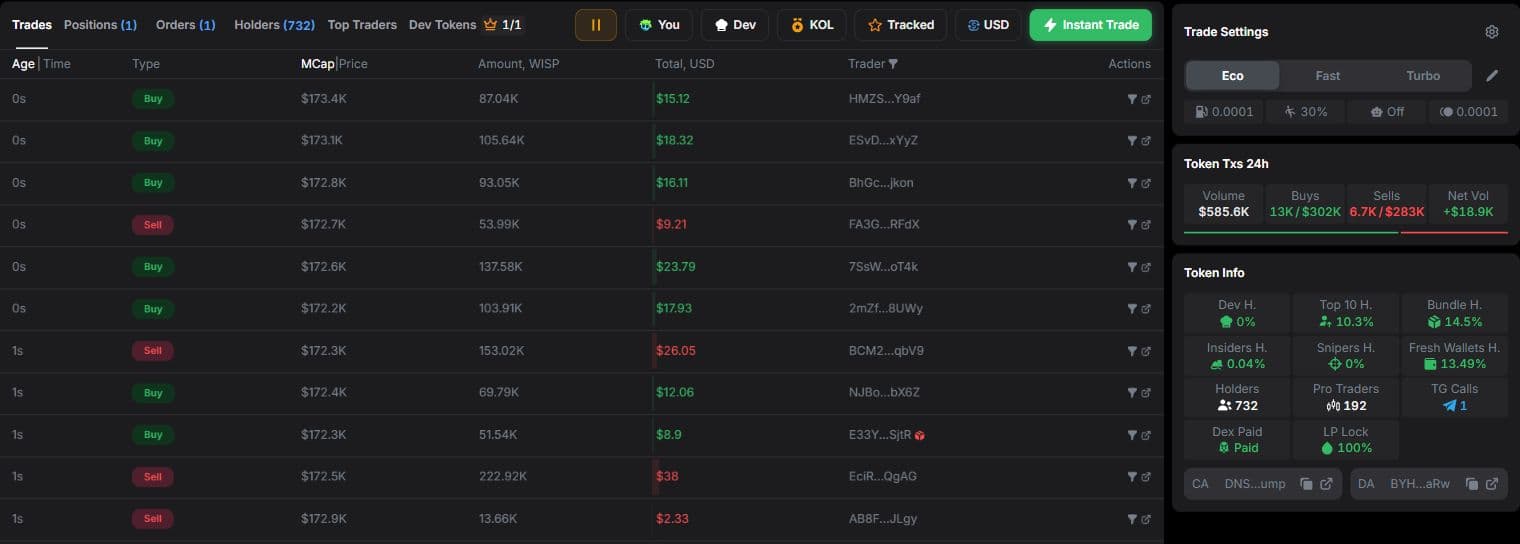
Task: Click trader address HMZS...Y9af
Action: 884,99
